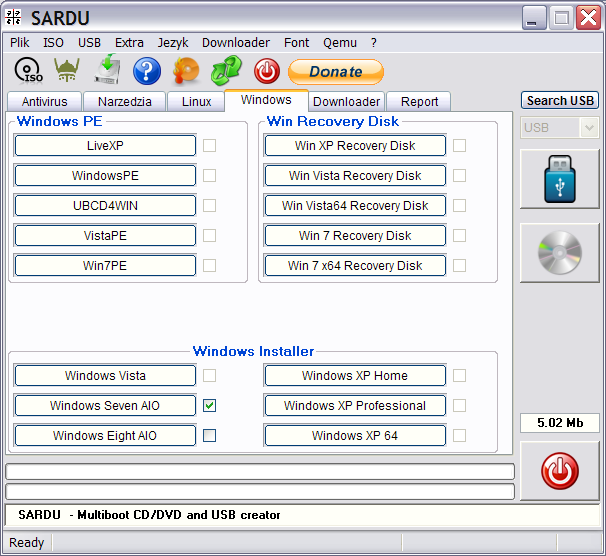Click the download-to-drive toolbar icon

point(107,70)
